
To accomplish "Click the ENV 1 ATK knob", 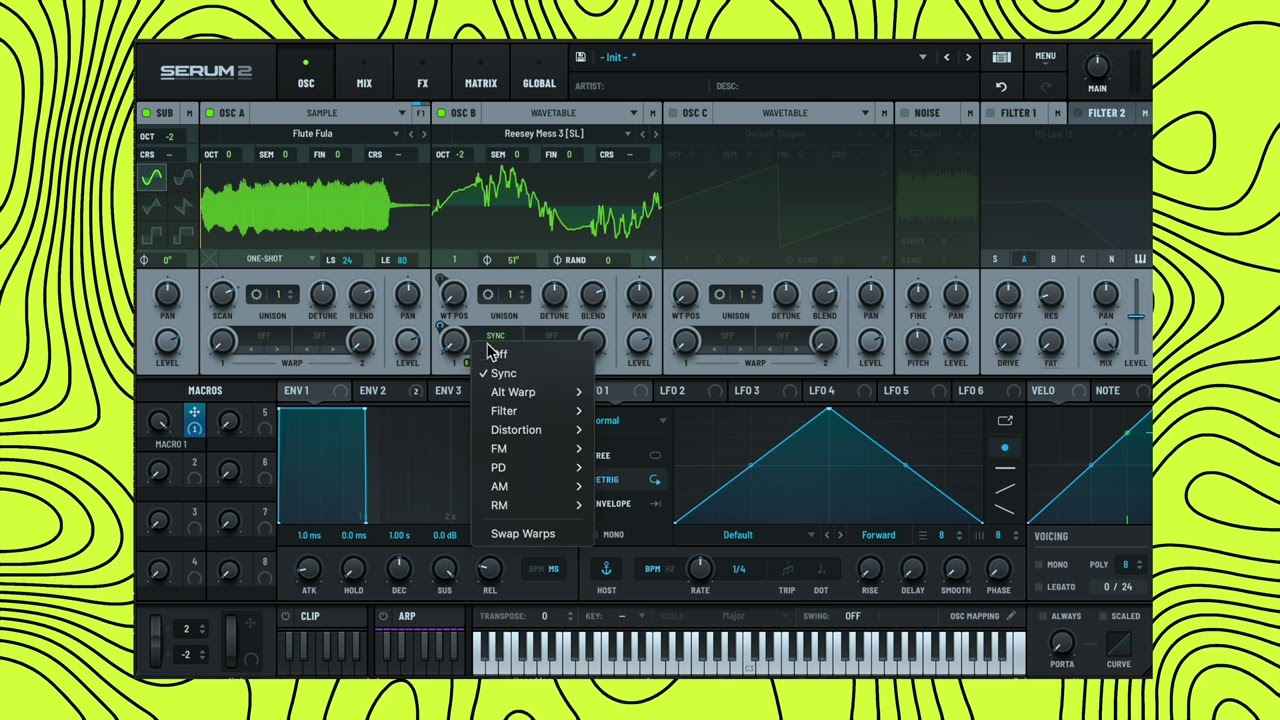I will point(309,570).
